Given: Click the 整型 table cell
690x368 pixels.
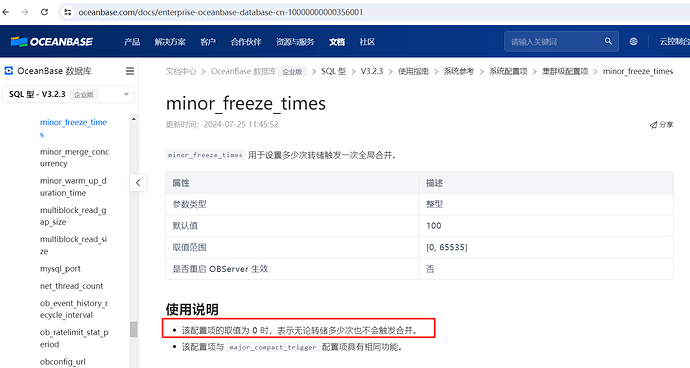Looking at the screenshot, I should (546, 204).
